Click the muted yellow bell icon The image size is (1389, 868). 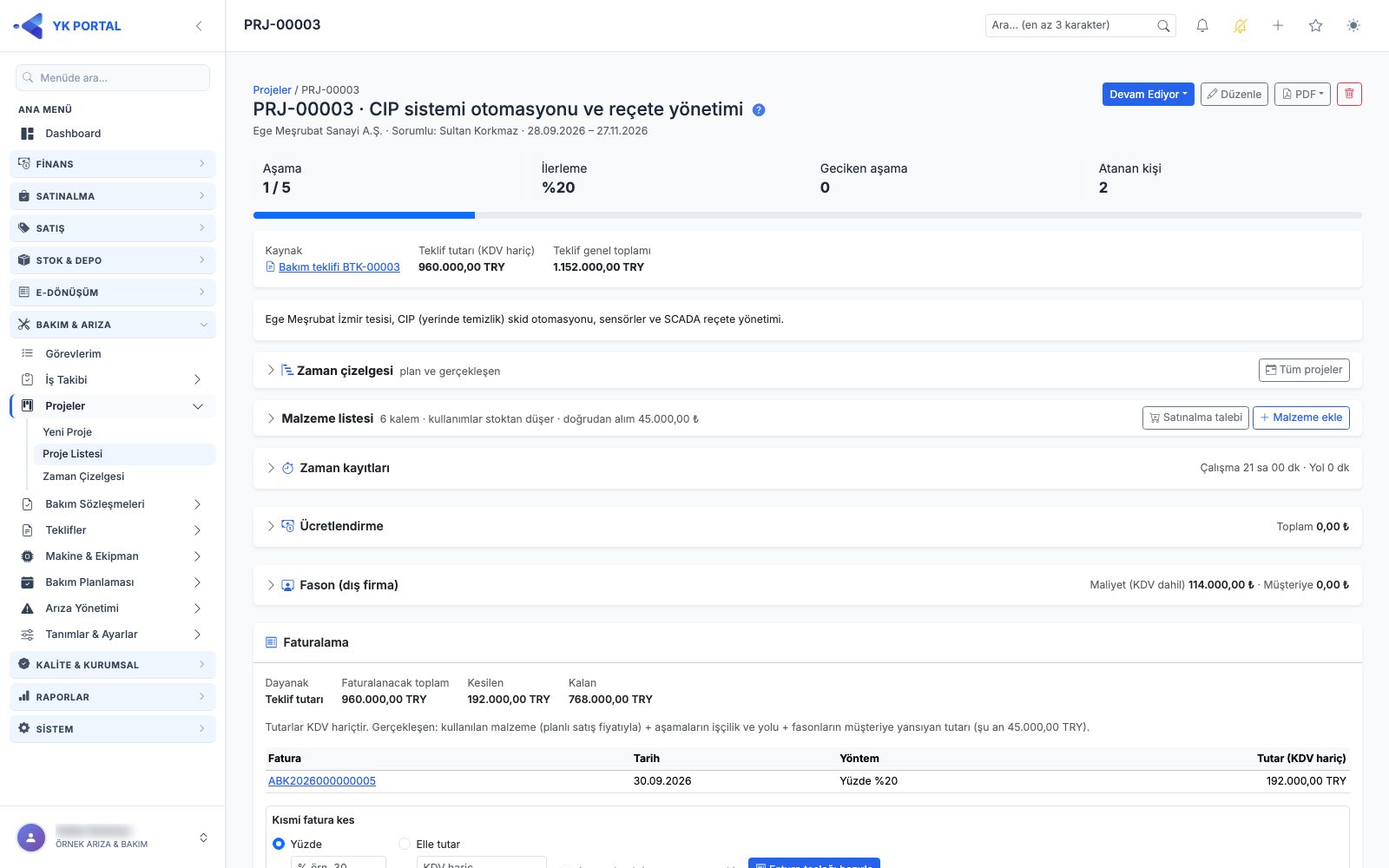1241,25
